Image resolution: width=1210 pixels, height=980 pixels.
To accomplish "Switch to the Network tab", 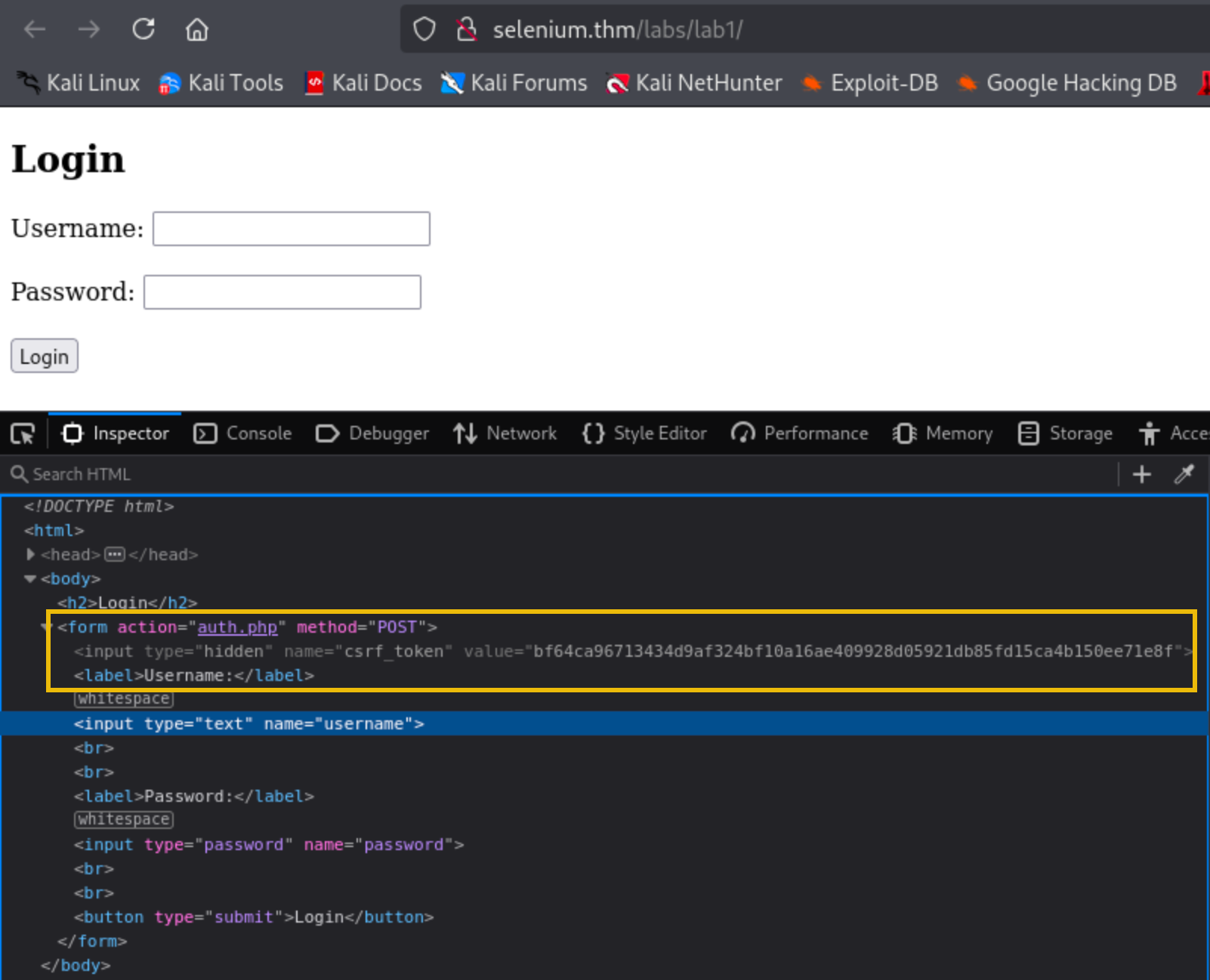I will pyautogui.click(x=505, y=433).
